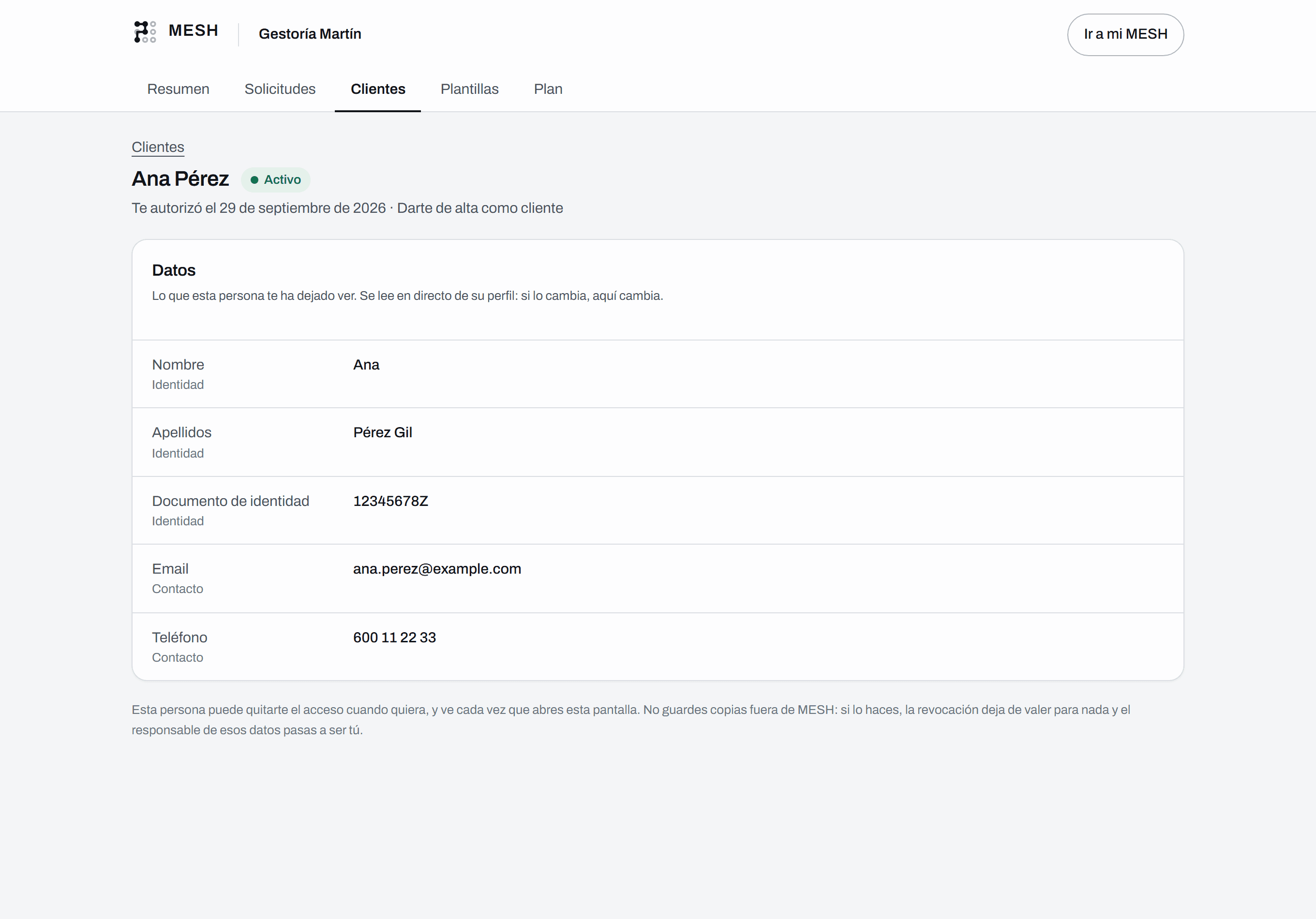
Task: Click the Datos section title
Action: (x=174, y=270)
